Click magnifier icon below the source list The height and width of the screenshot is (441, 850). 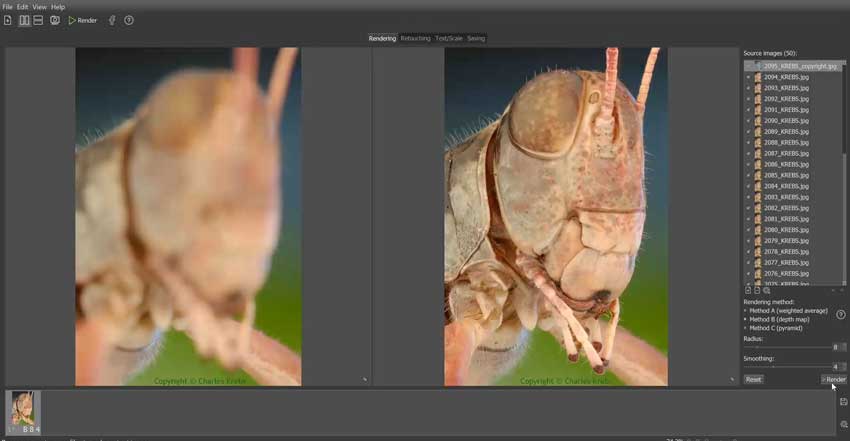pyautogui.click(x=767, y=291)
